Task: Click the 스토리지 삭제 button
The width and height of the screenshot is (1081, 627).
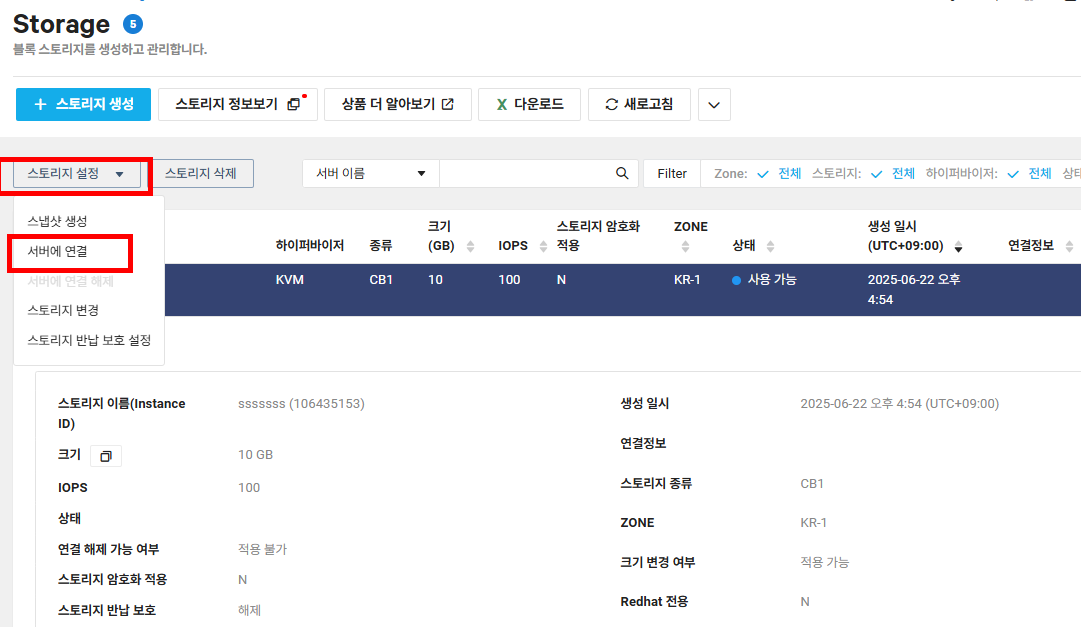Action: (x=201, y=174)
